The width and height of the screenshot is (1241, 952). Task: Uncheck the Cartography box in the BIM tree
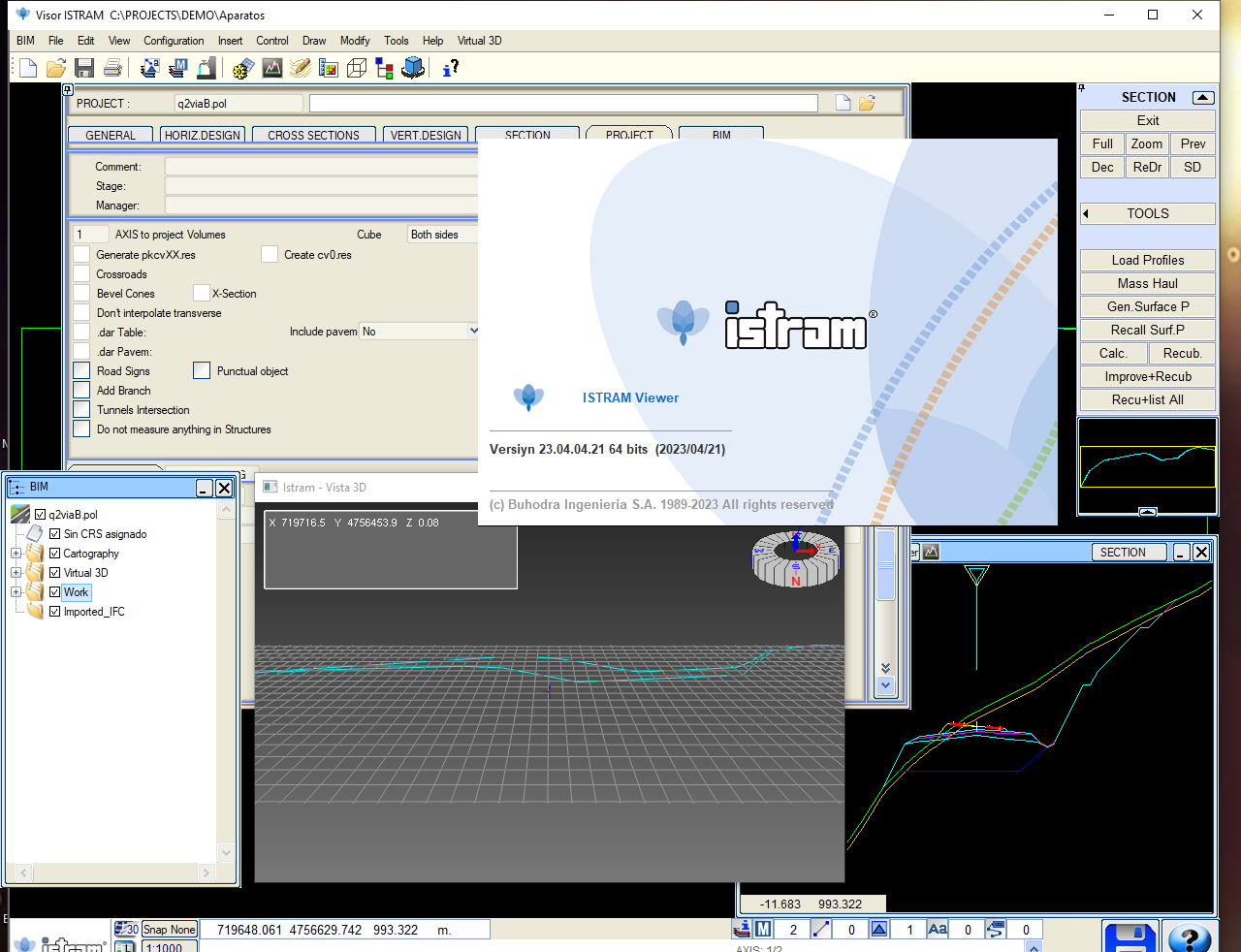click(x=54, y=554)
